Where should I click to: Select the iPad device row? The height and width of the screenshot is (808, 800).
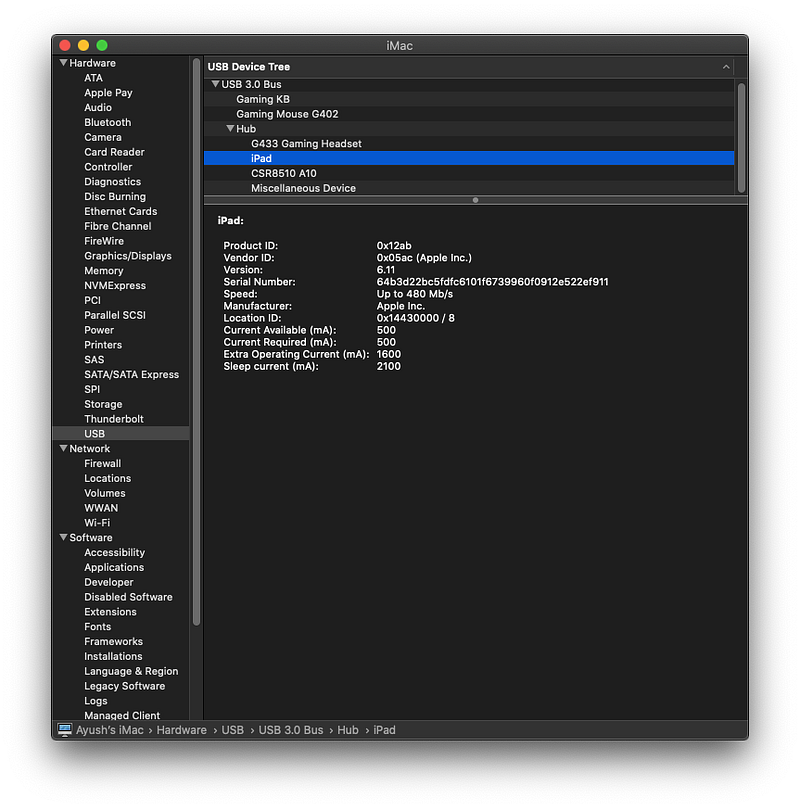tap(469, 158)
